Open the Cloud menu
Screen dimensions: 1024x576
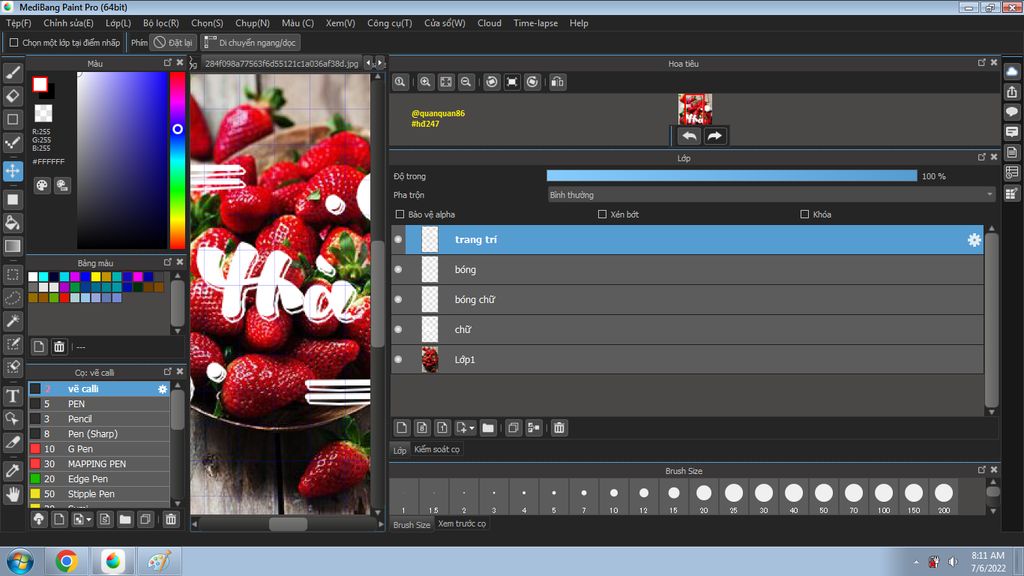click(489, 23)
